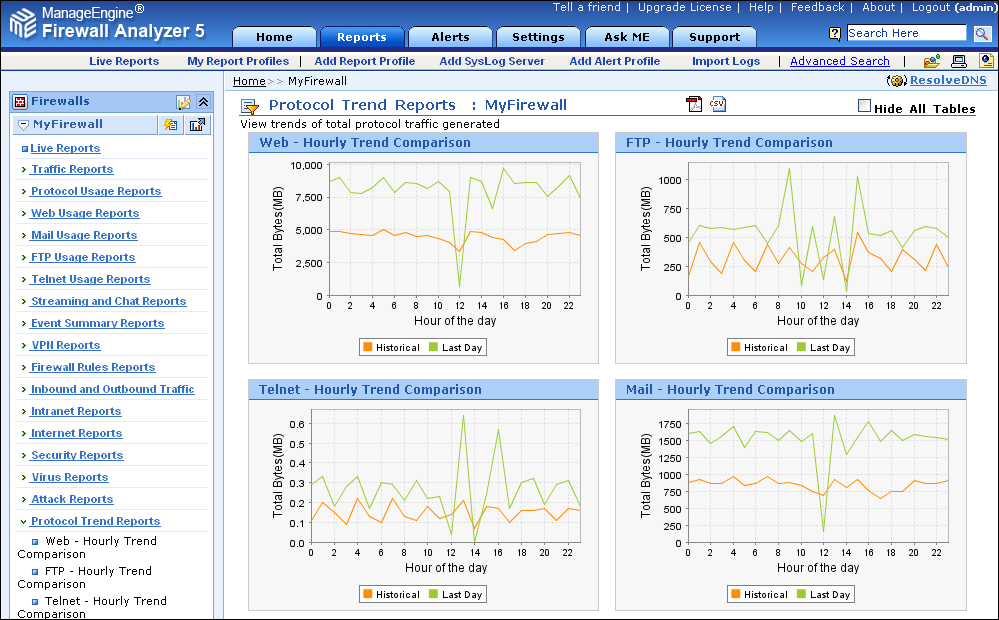This screenshot has width=999, height=620.
Task: Click the computer monitor icon in the toolbar
Action: (958, 61)
